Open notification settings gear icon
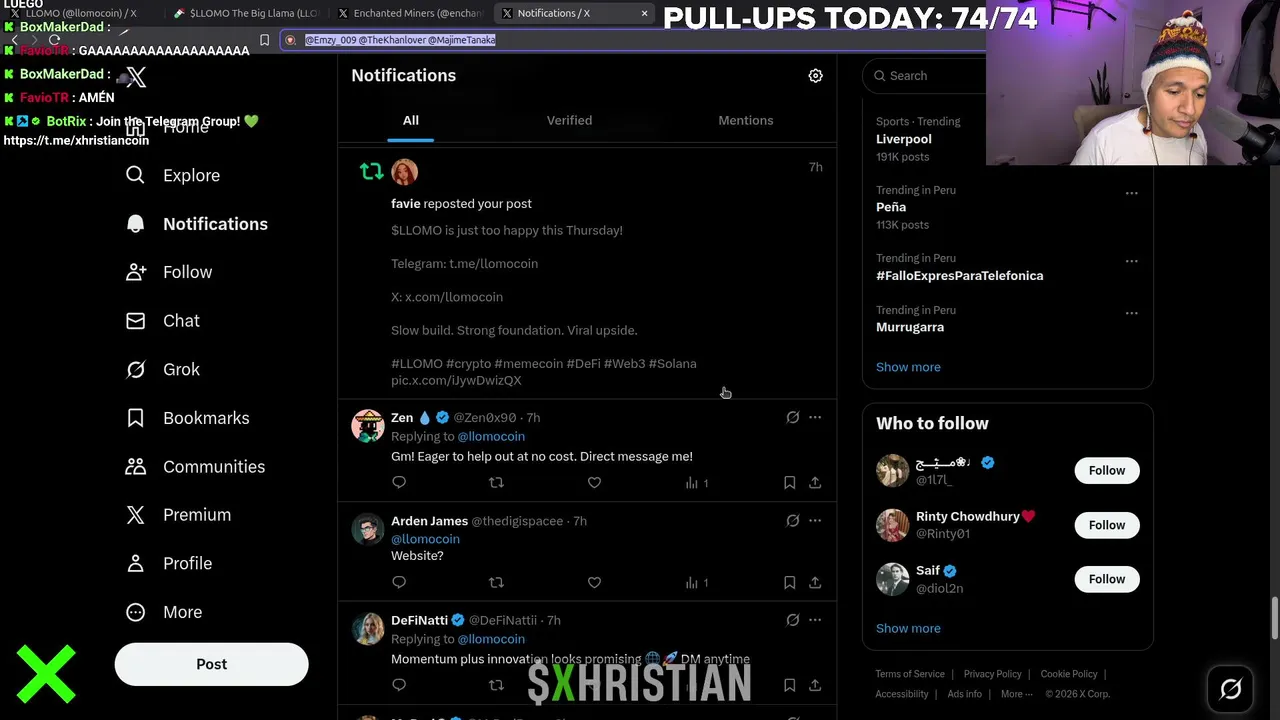Screen dimensions: 1280x720 click(x=815, y=76)
